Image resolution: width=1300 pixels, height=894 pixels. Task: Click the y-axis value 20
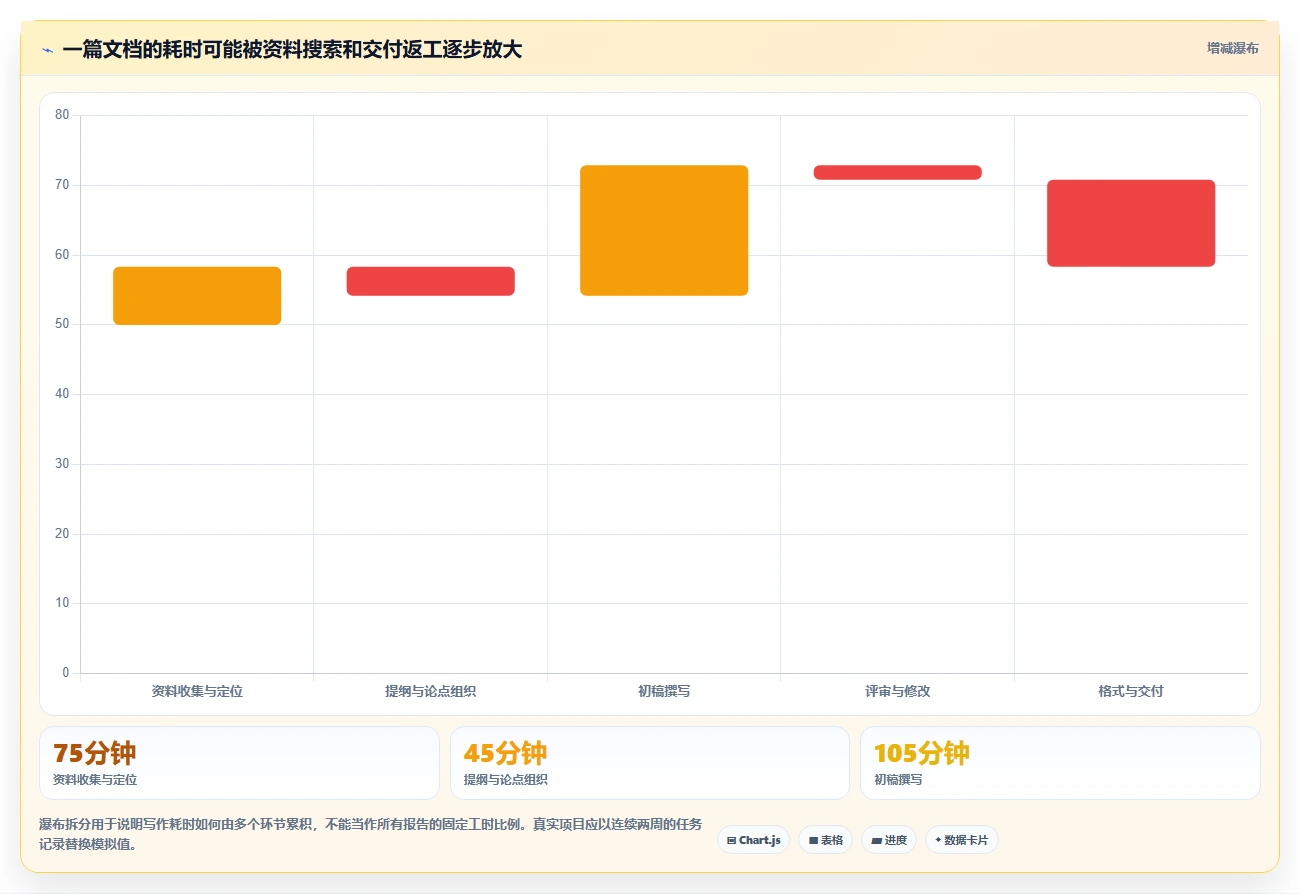click(x=62, y=534)
